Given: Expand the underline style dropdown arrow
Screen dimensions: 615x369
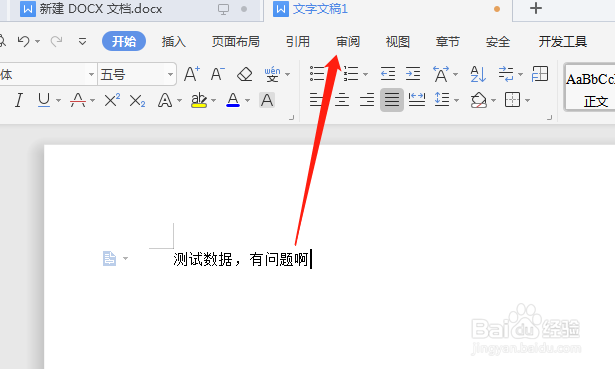Looking at the screenshot, I should (58, 100).
